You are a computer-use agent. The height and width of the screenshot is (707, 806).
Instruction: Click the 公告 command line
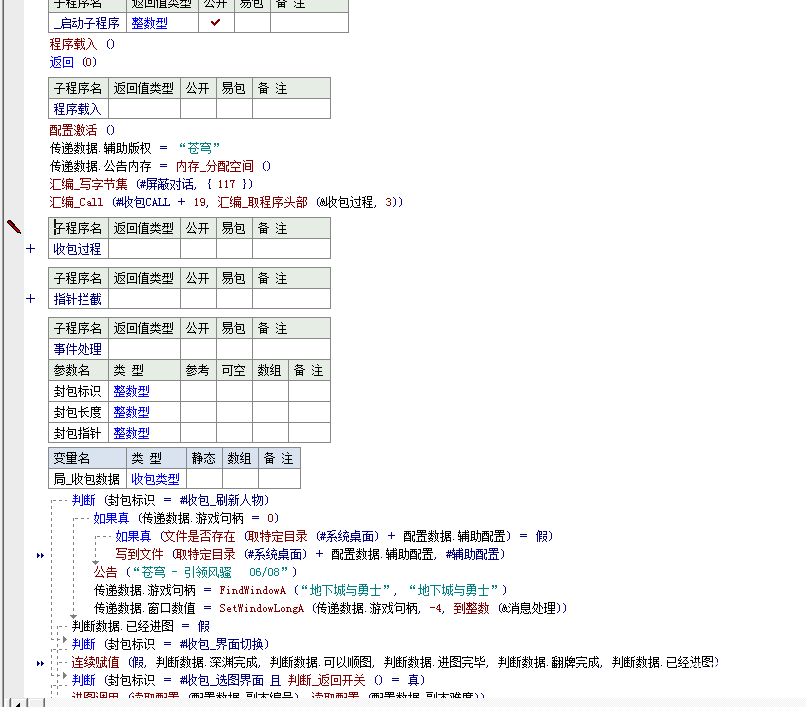coord(195,572)
